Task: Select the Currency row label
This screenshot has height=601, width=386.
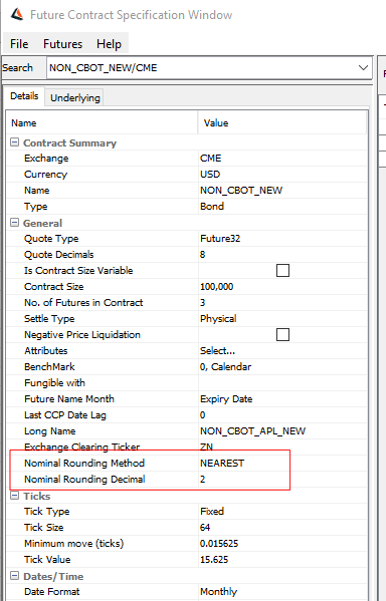Action: 46,174
